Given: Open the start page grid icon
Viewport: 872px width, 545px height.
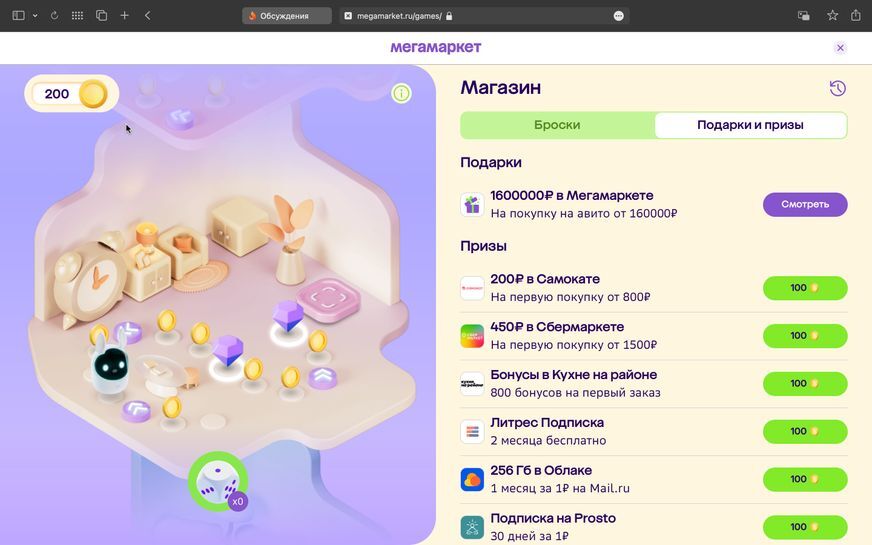Looking at the screenshot, I should pyautogui.click(x=77, y=16).
